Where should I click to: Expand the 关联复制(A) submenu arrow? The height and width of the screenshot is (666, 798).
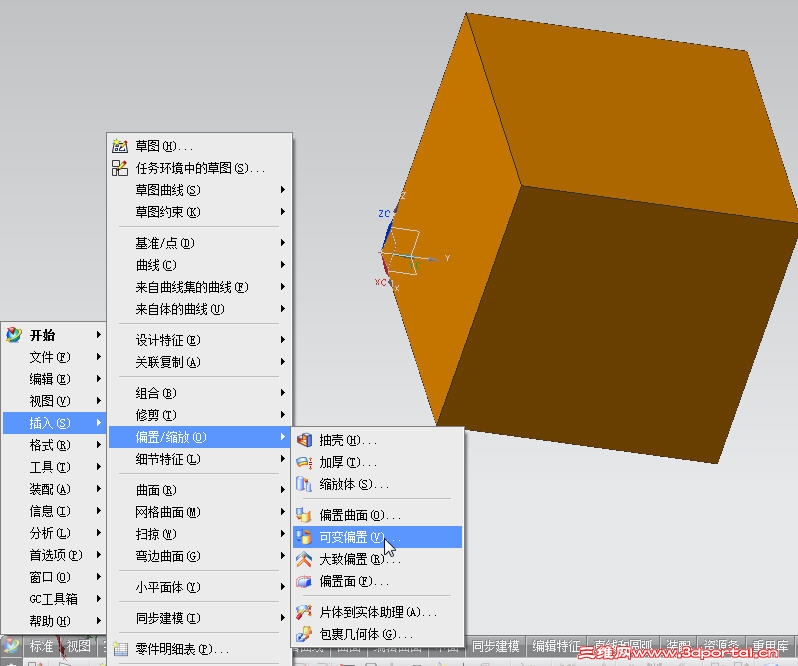click(282, 362)
